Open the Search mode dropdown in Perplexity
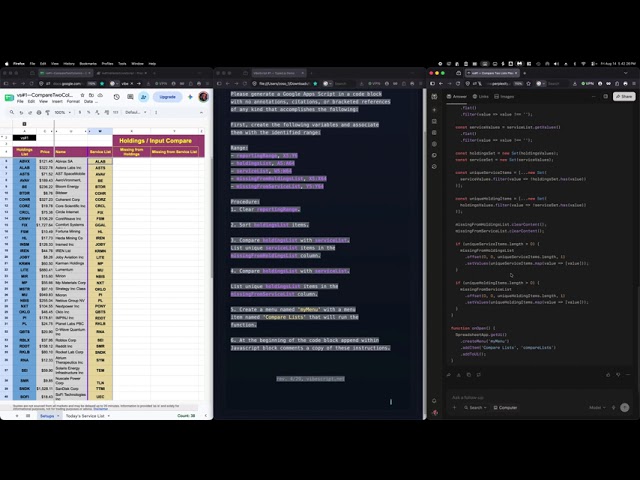640x480 pixels. 475,407
